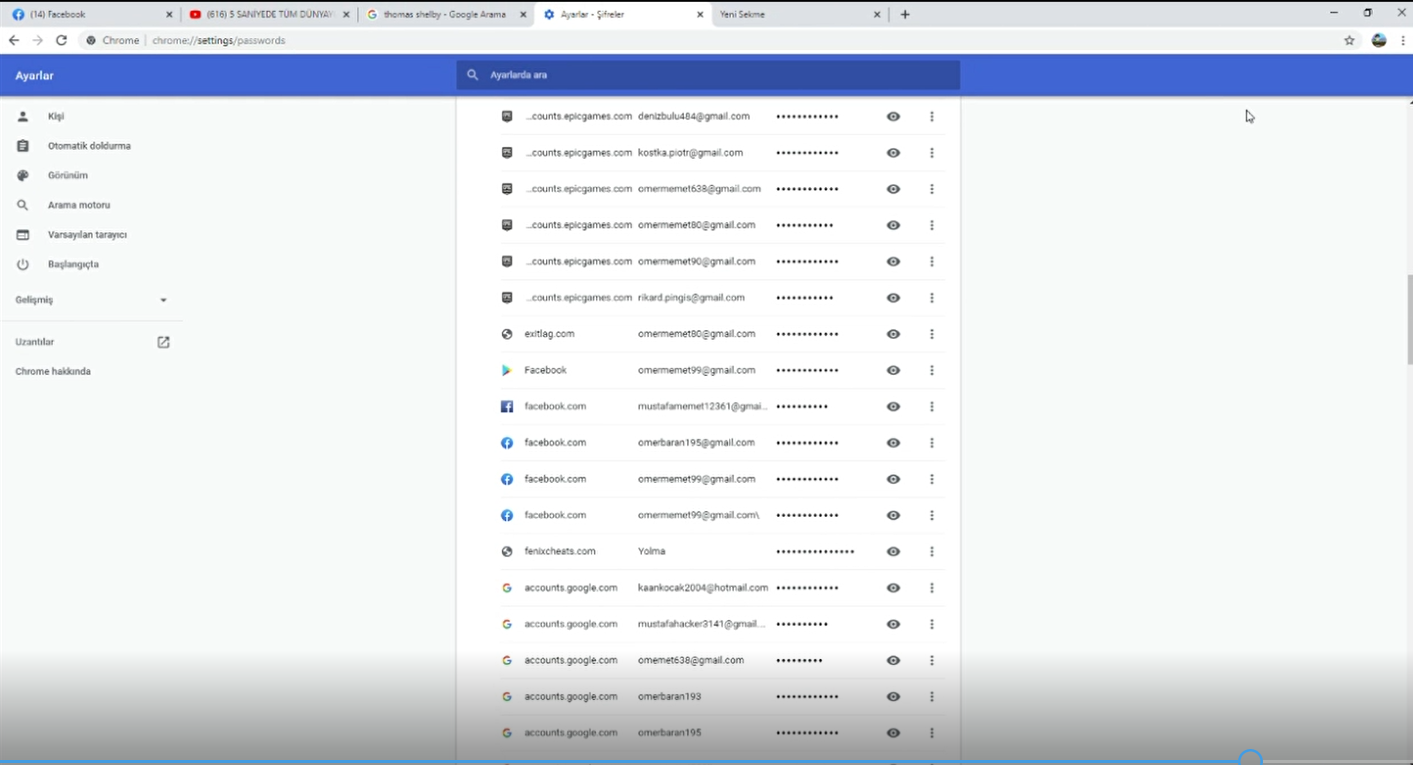This screenshot has width=1413, height=765.
Task: Expand the Gelişmiş section in sidebar
Action: (91, 300)
